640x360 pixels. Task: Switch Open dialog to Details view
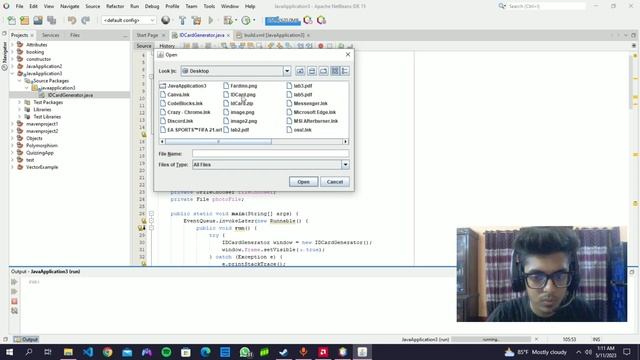point(345,71)
